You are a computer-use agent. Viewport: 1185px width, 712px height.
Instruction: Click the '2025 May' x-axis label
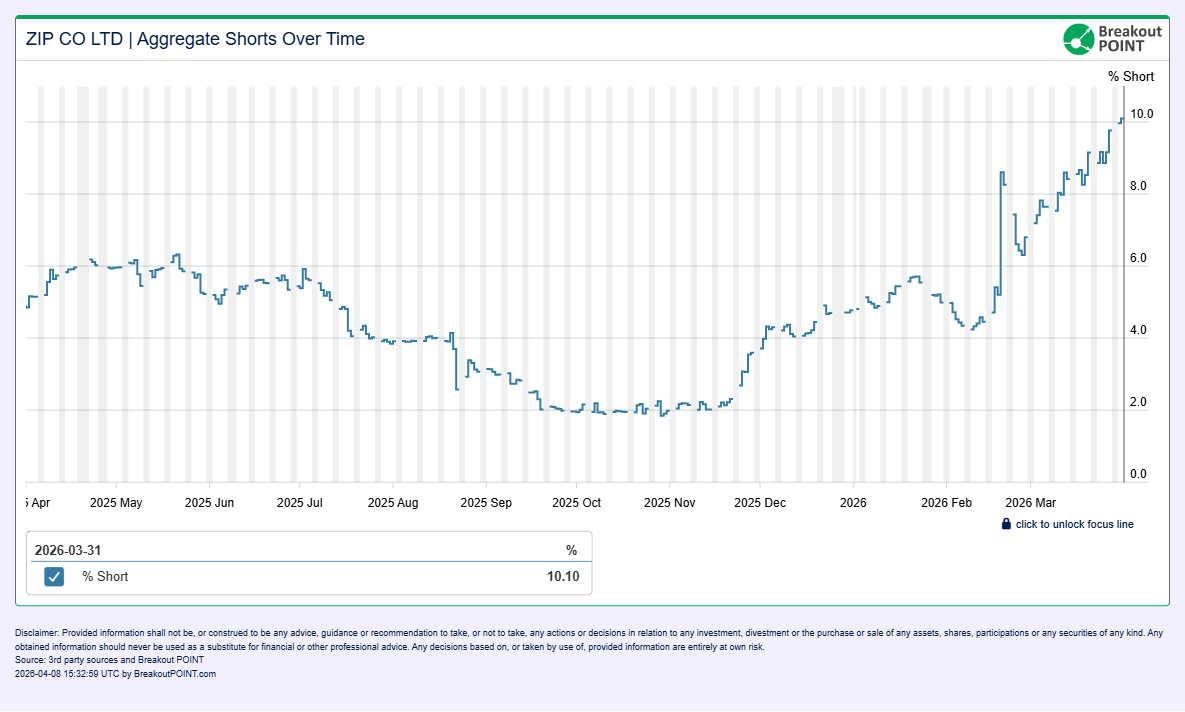(x=116, y=503)
